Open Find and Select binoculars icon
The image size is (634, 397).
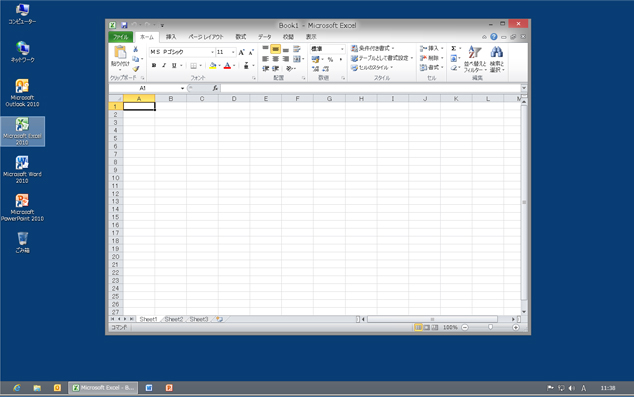point(497,59)
